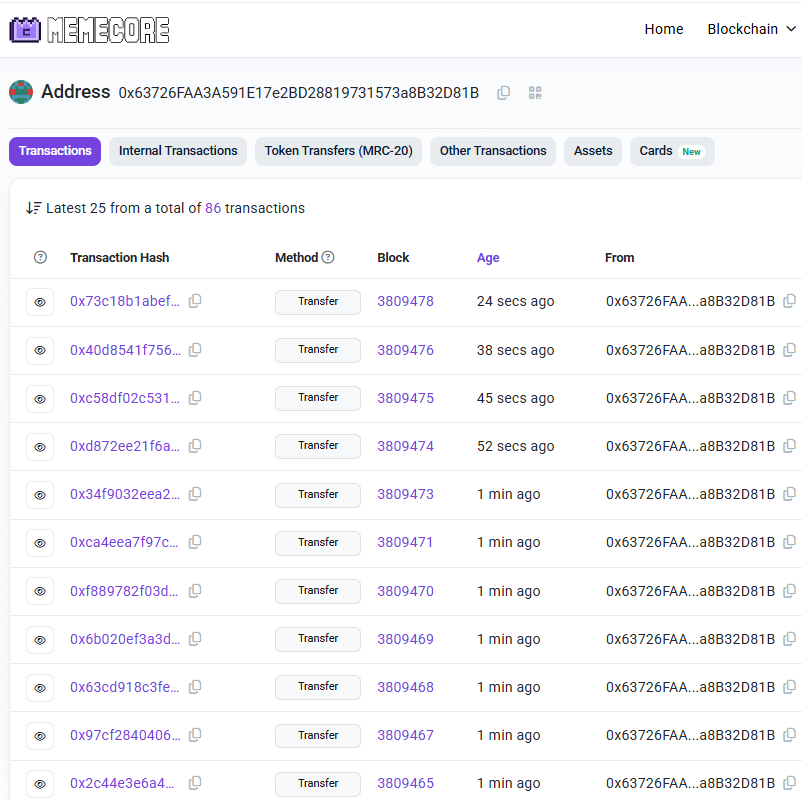The width and height of the screenshot is (802, 800).
Task: Click the Age column header
Action: pos(488,257)
